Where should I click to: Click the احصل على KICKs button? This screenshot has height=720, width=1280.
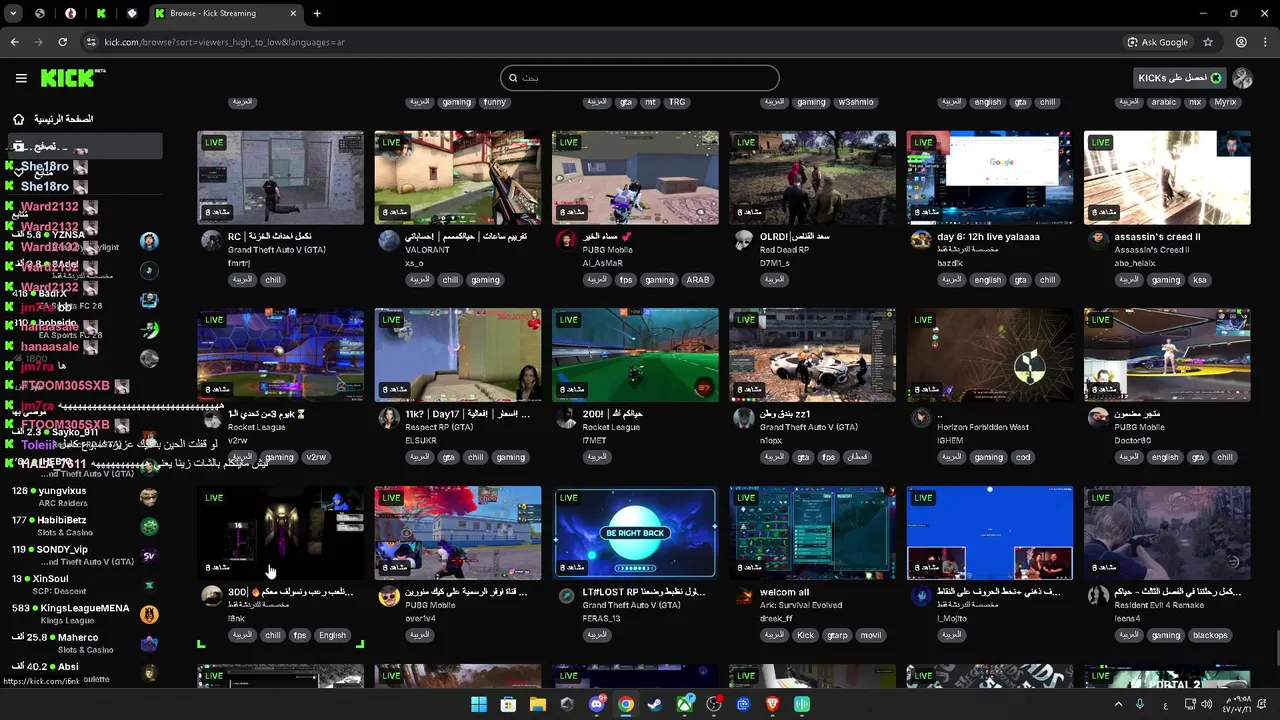click(1179, 78)
